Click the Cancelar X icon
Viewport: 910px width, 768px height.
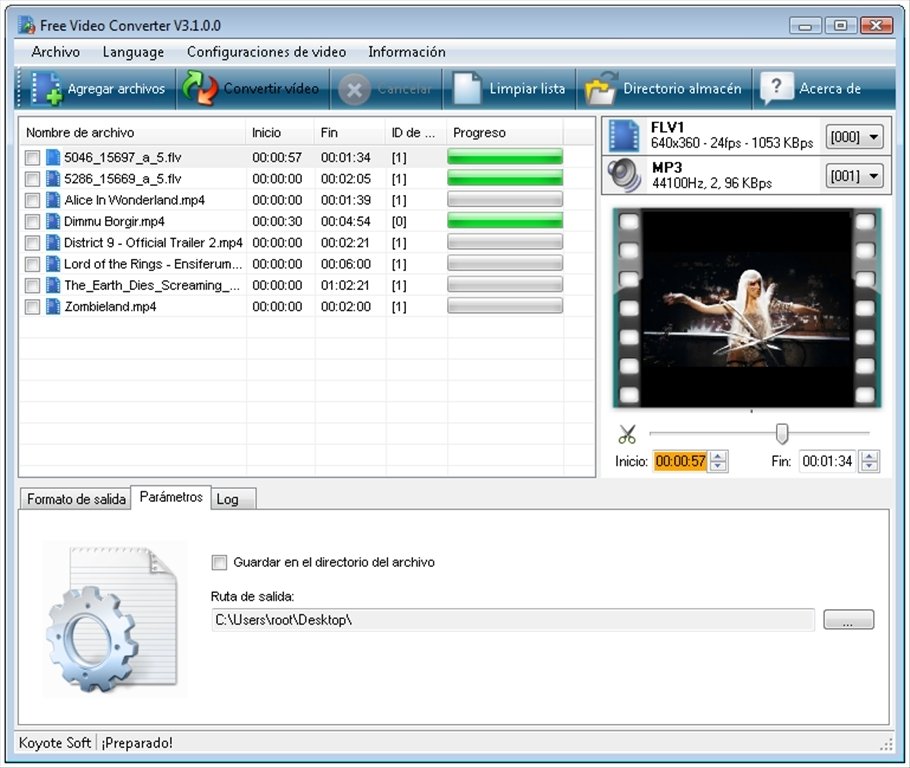[354, 90]
